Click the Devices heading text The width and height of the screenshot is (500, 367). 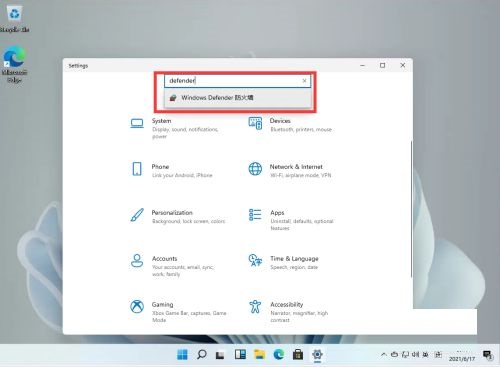click(280, 121)
